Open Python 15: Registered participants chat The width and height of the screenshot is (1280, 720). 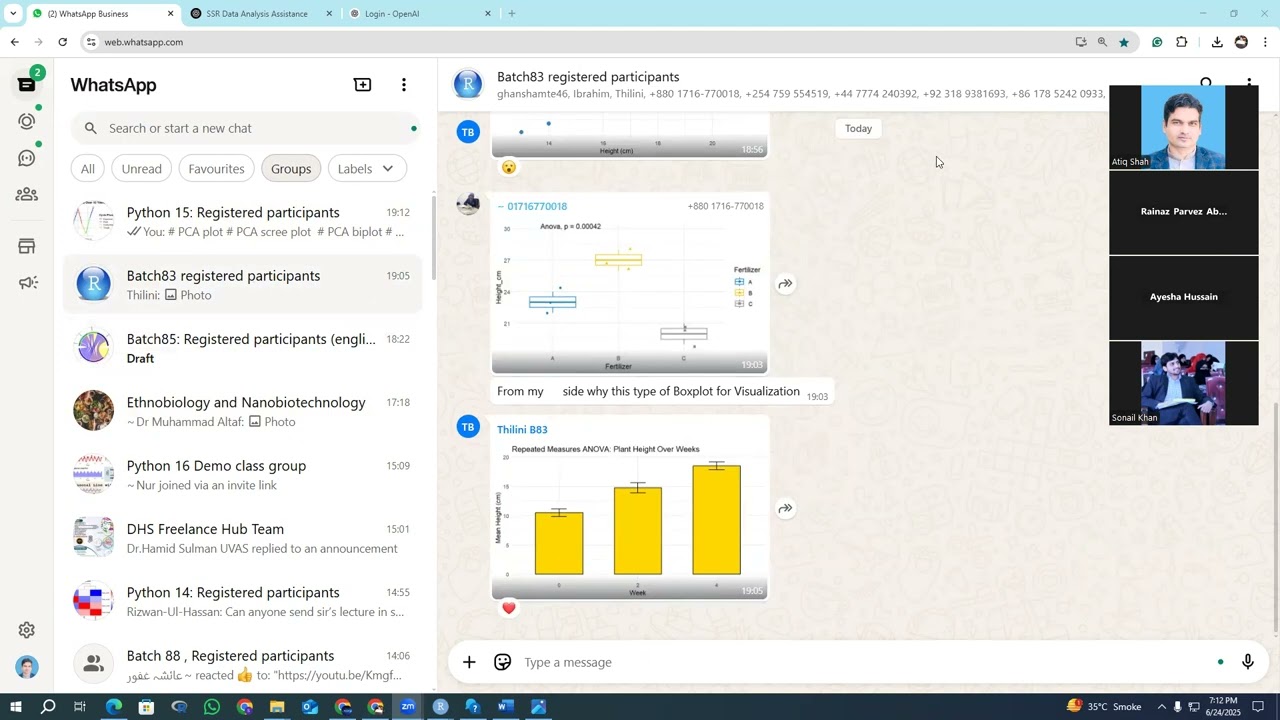coord(242,221)
